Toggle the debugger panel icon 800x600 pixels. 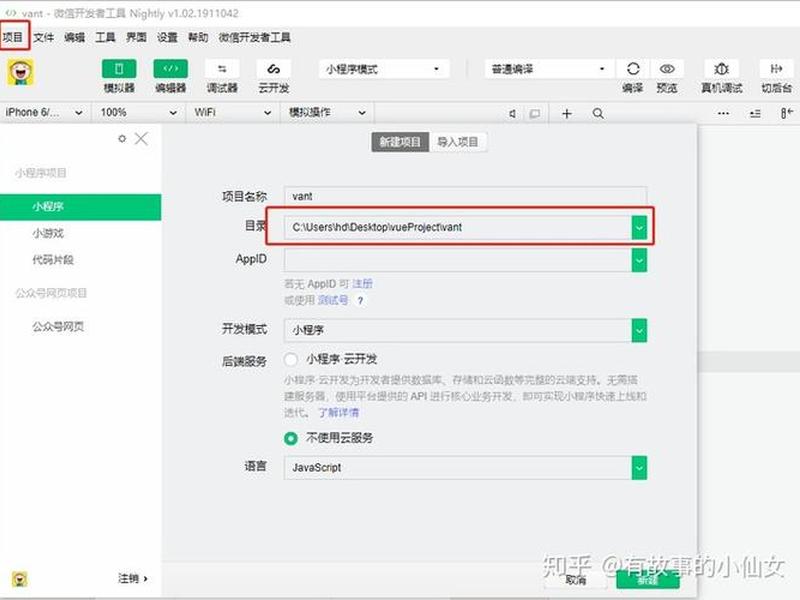pyautogui.click(x=222, y=69)
